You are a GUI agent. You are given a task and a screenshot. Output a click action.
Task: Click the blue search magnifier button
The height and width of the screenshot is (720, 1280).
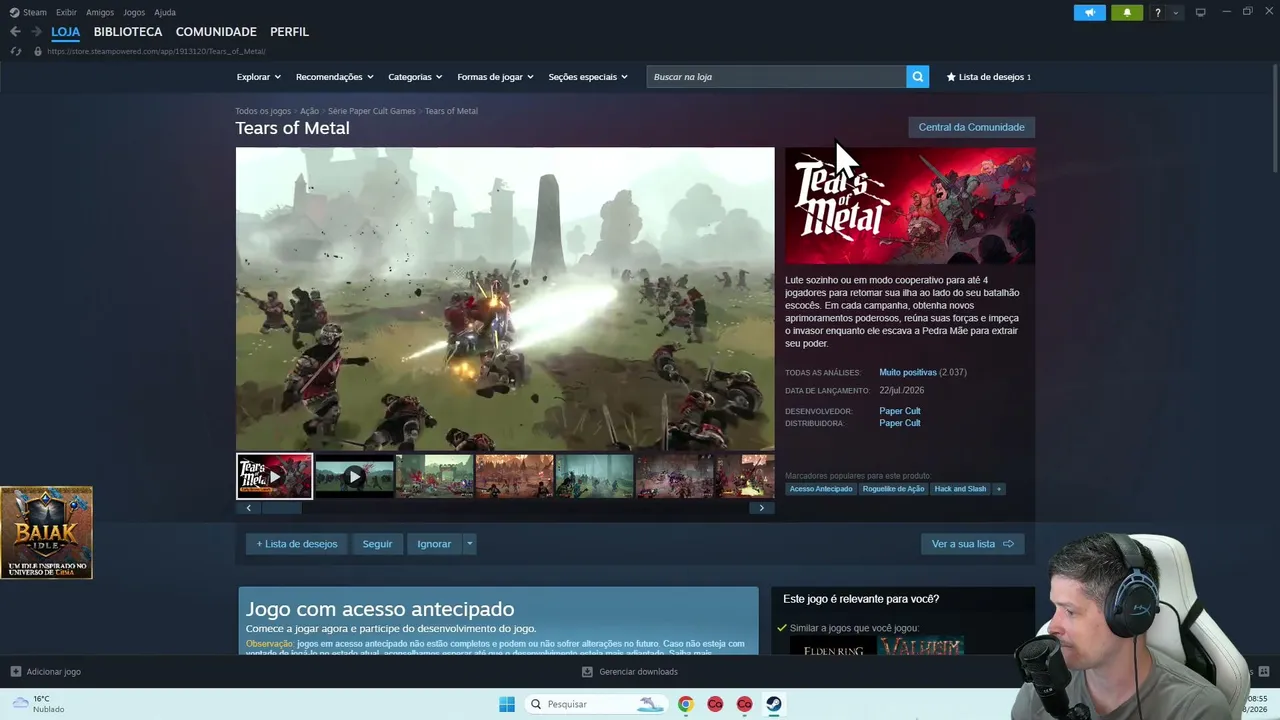pos(917,77)
